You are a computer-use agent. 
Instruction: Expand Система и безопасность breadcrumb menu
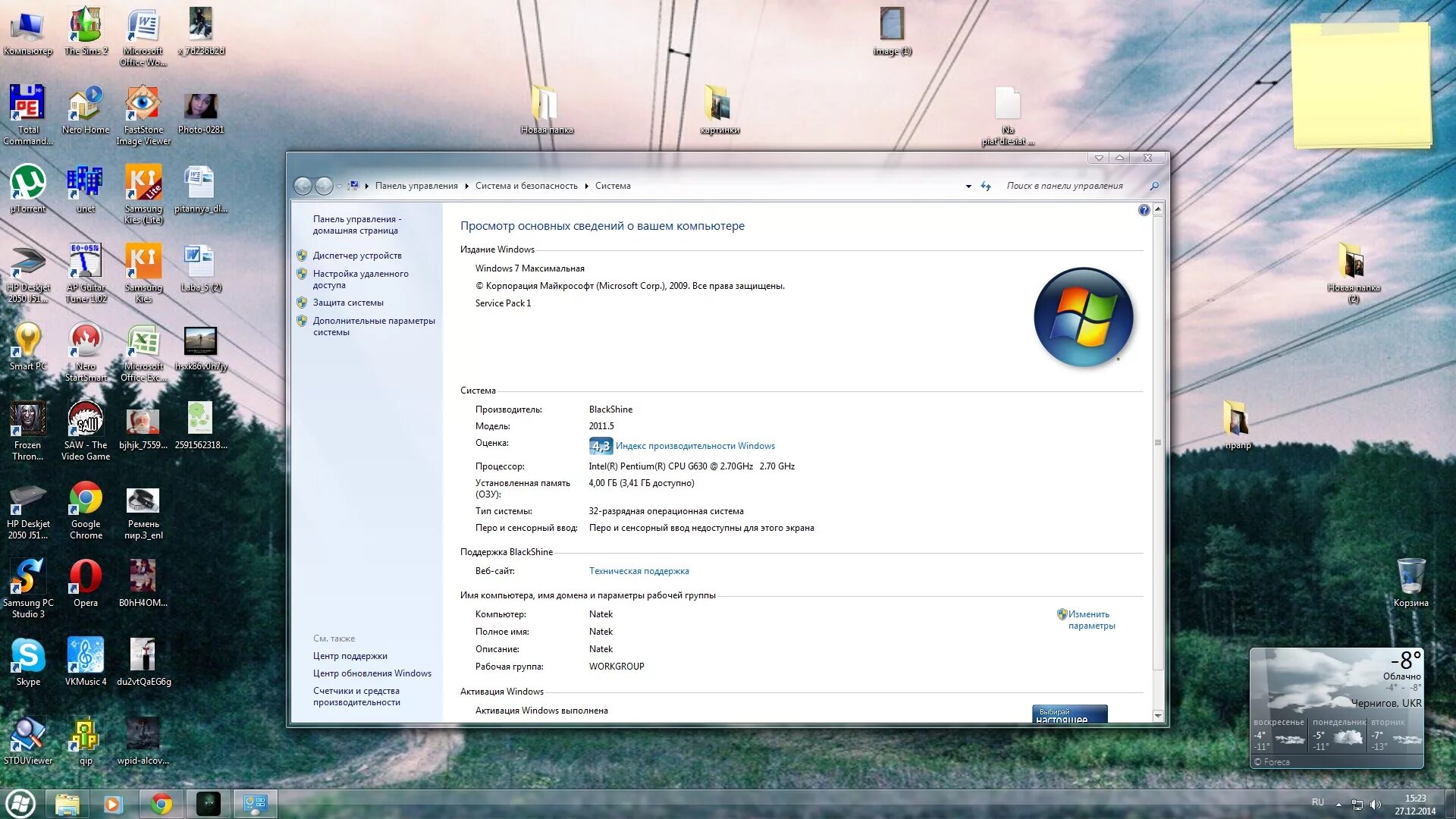point(582,185)
